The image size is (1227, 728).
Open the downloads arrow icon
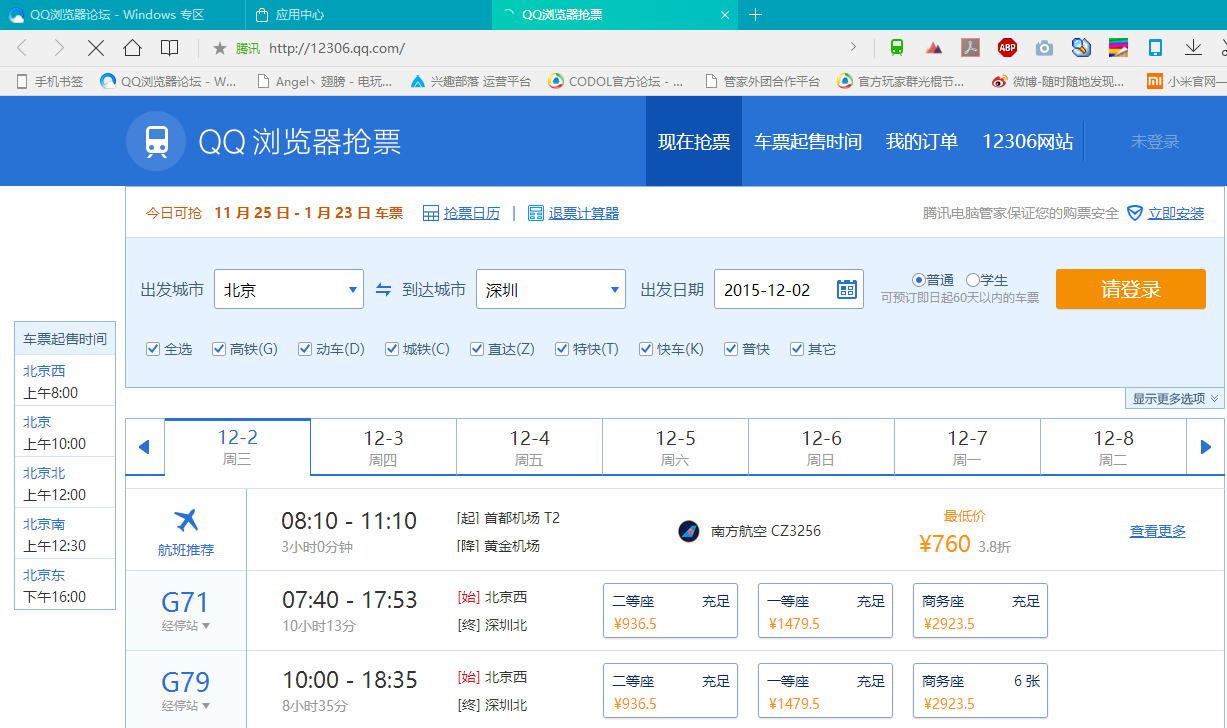tap(1193, 47)
